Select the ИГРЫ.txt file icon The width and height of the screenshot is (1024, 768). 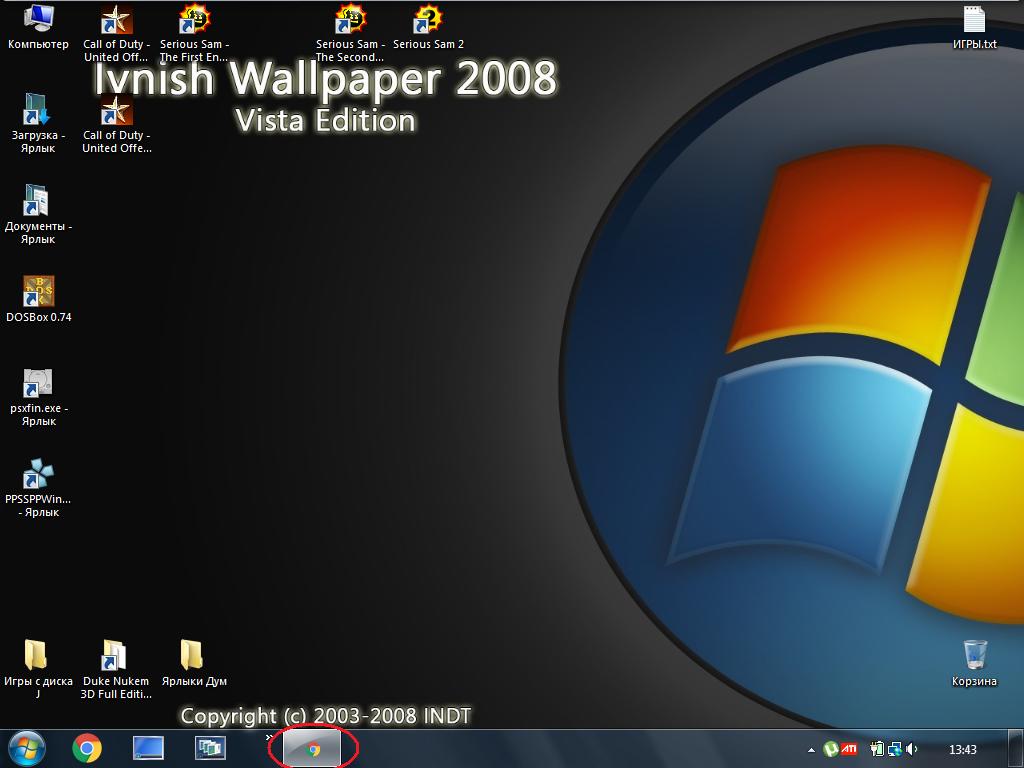click(974, 27)
